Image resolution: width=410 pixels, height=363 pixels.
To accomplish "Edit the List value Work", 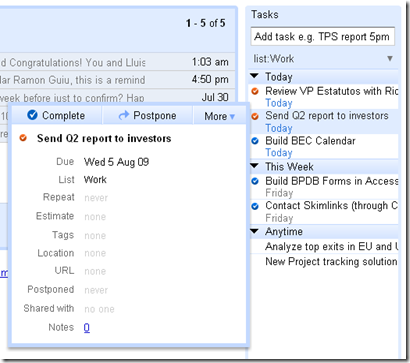I will tap(95, 180).
